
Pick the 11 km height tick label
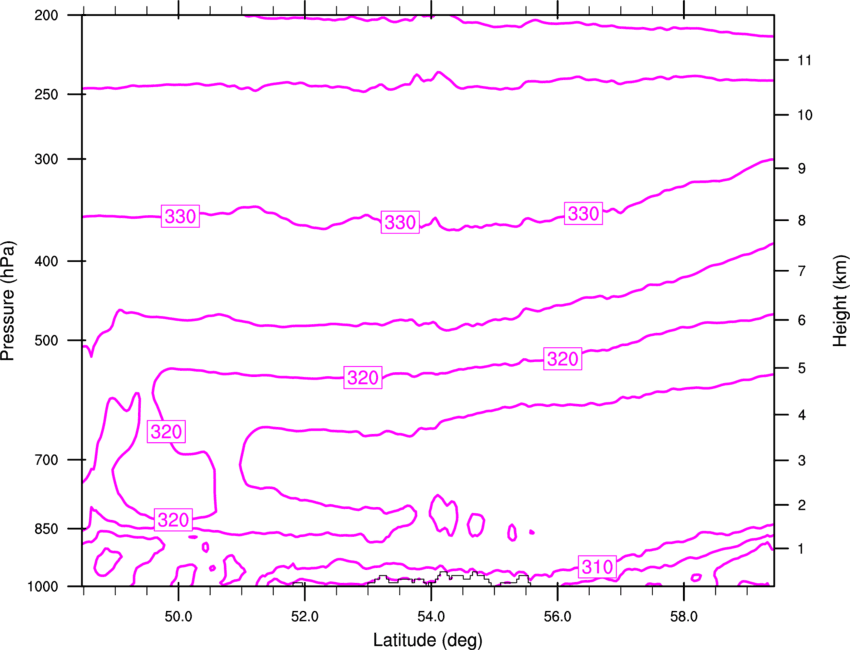[x=804, y=60]
